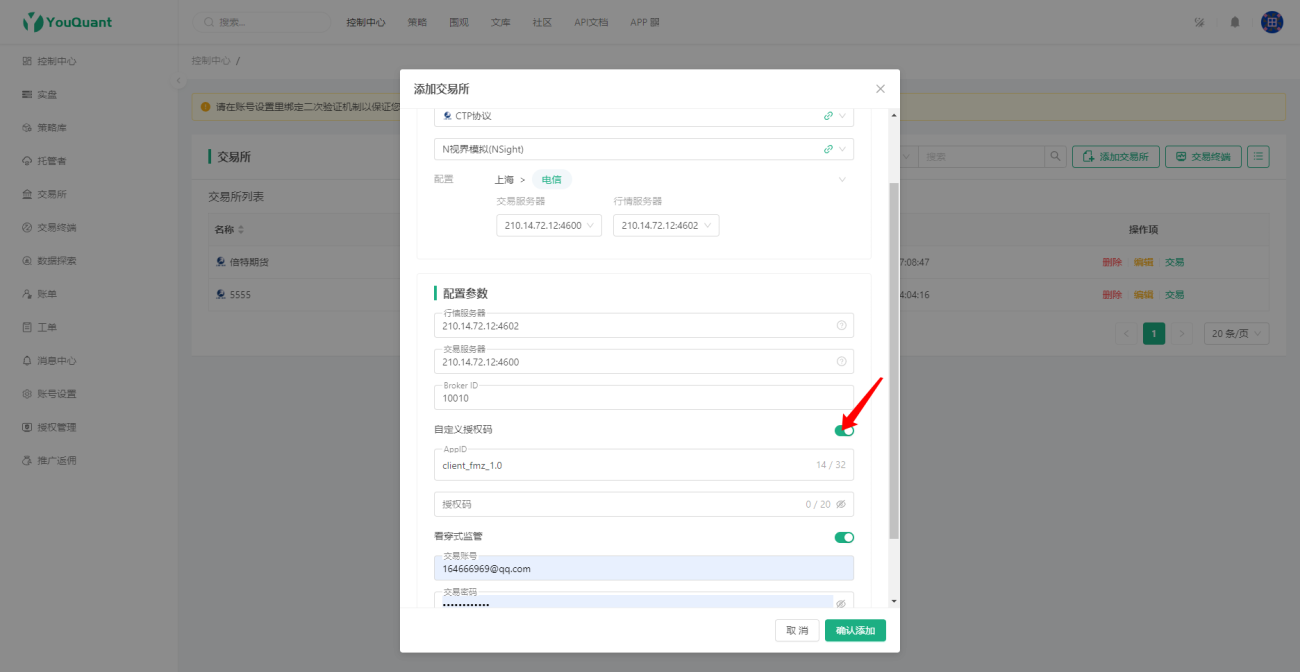Click 编辑 for the 5555 row
This screenshot has height=672, width=1300.
[1143, 295]
